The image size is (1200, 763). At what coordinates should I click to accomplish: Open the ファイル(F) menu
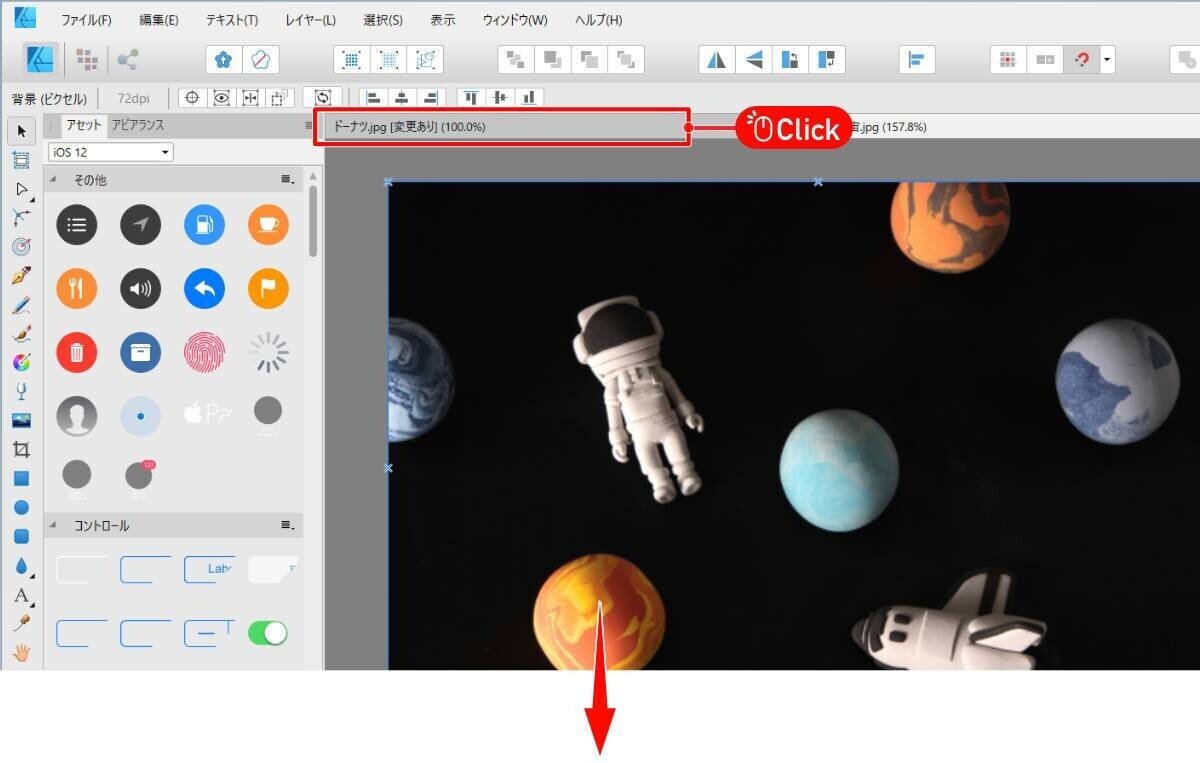pos(86,20)
